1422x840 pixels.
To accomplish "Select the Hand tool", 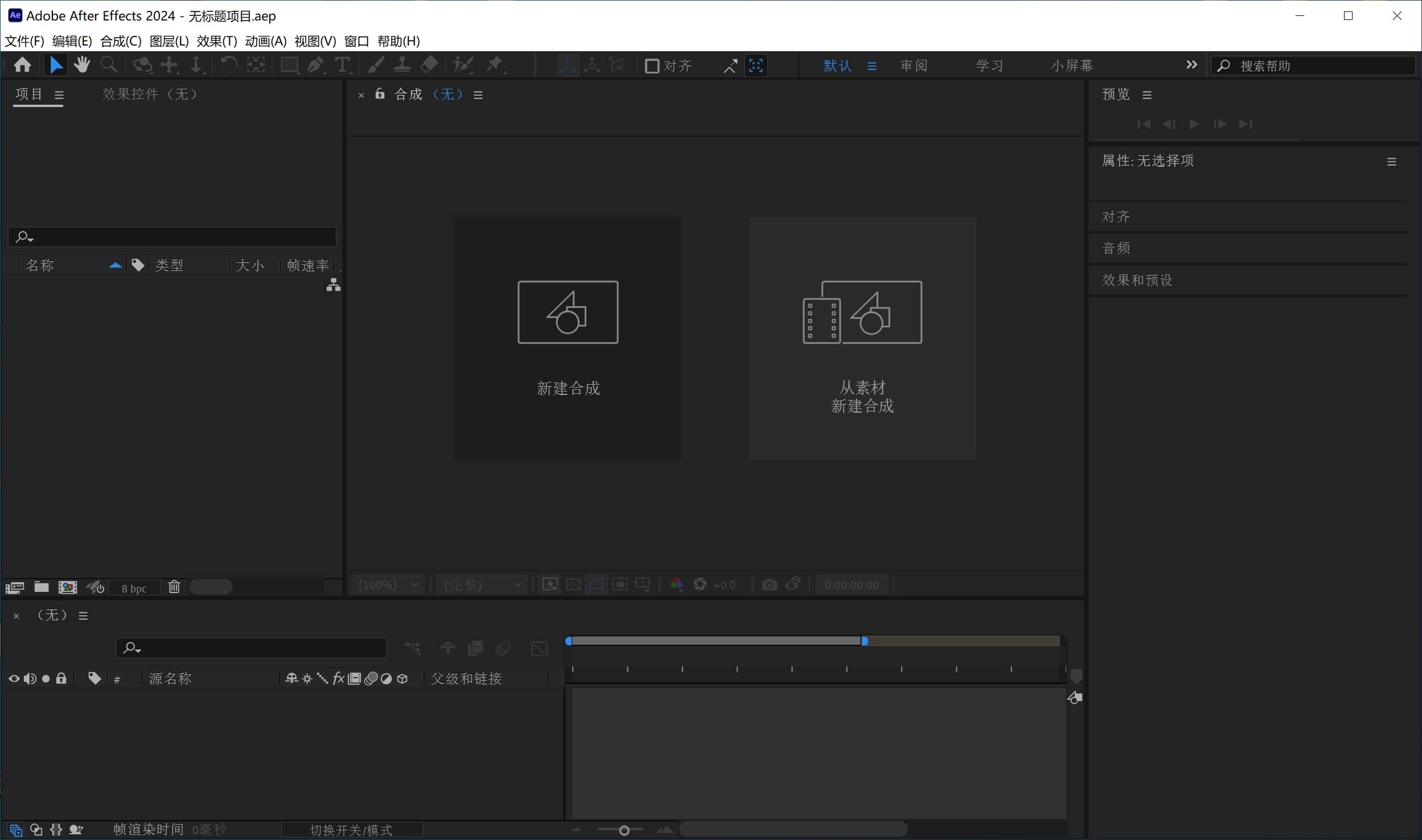I will [82, 65].
